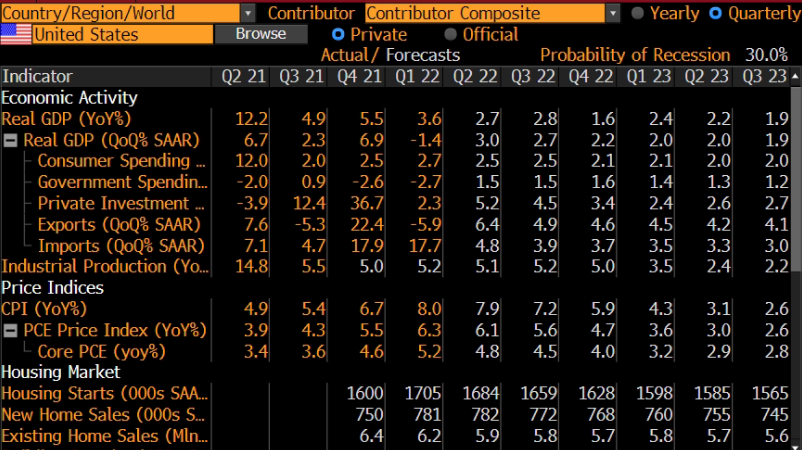Click the Q3 23 column header
Screen dimensions: 802x450
coord(764,76)
